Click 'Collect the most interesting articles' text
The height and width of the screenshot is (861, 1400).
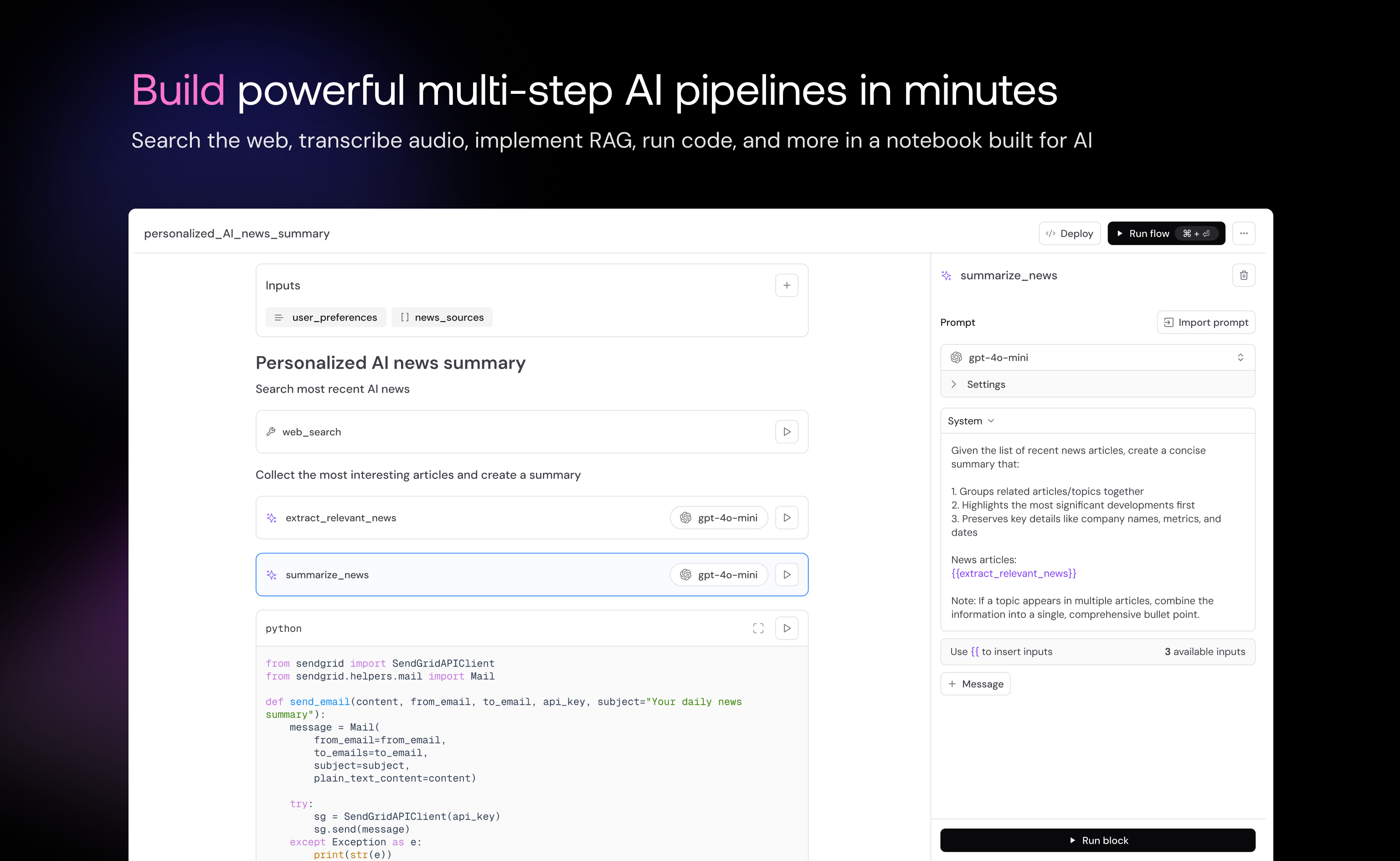pos(417,475)
